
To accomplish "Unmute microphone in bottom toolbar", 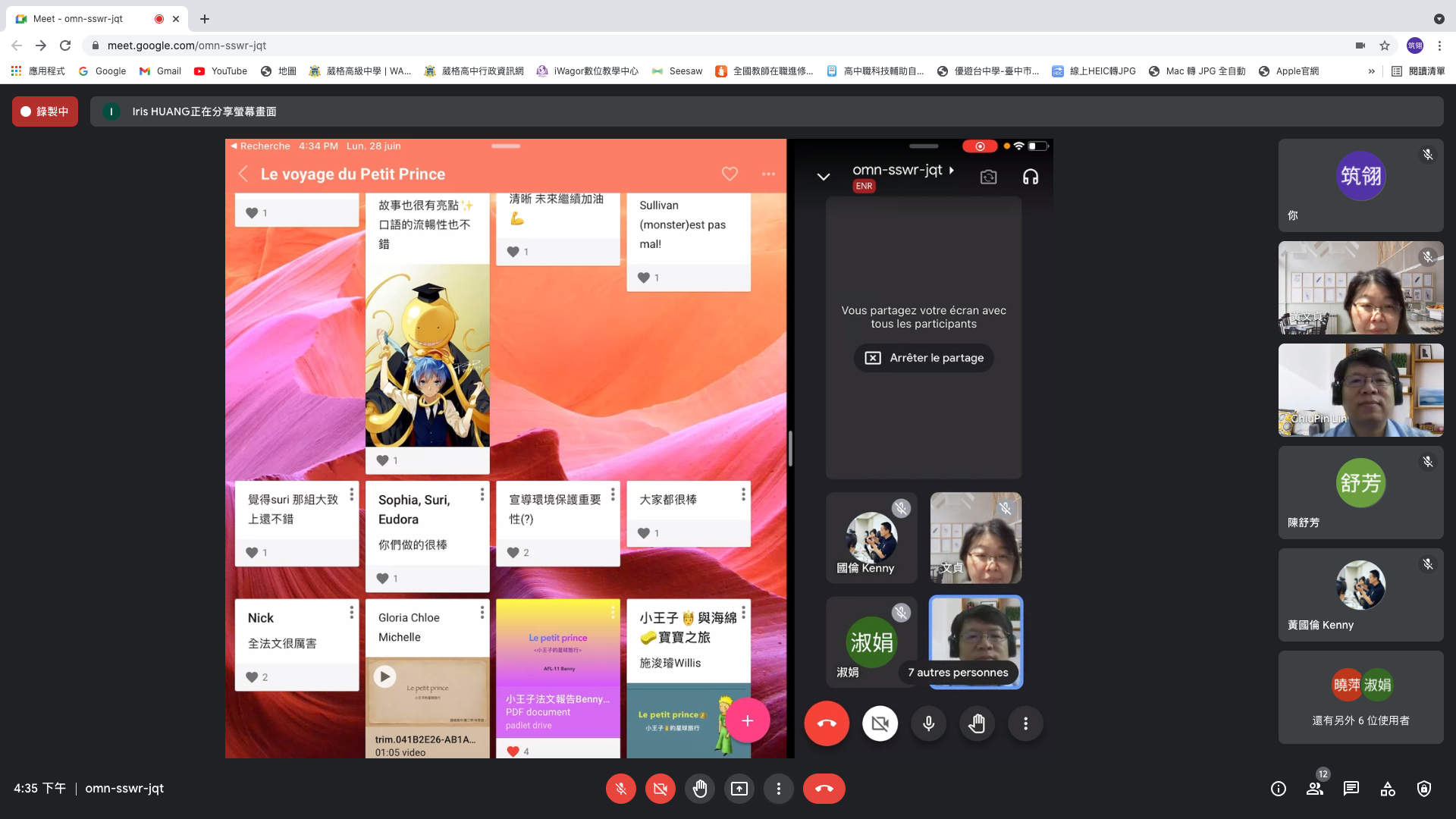I will pyautogui.click(x=620, y=789).
